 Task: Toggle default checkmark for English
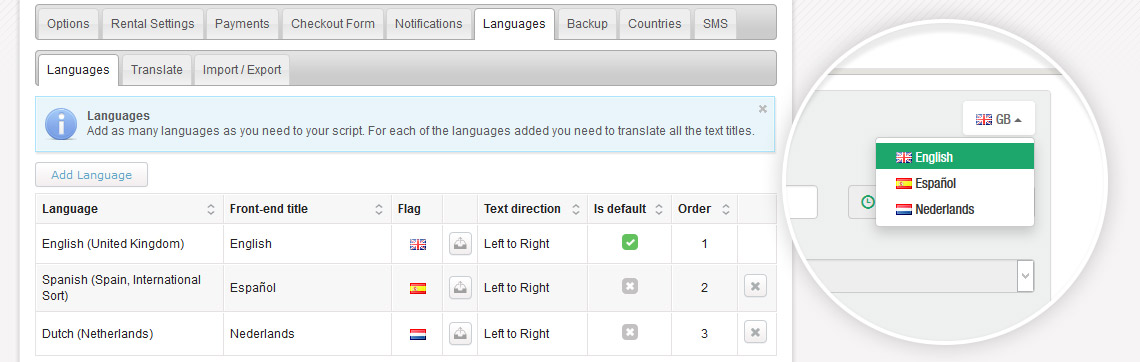tap(630, 242)
